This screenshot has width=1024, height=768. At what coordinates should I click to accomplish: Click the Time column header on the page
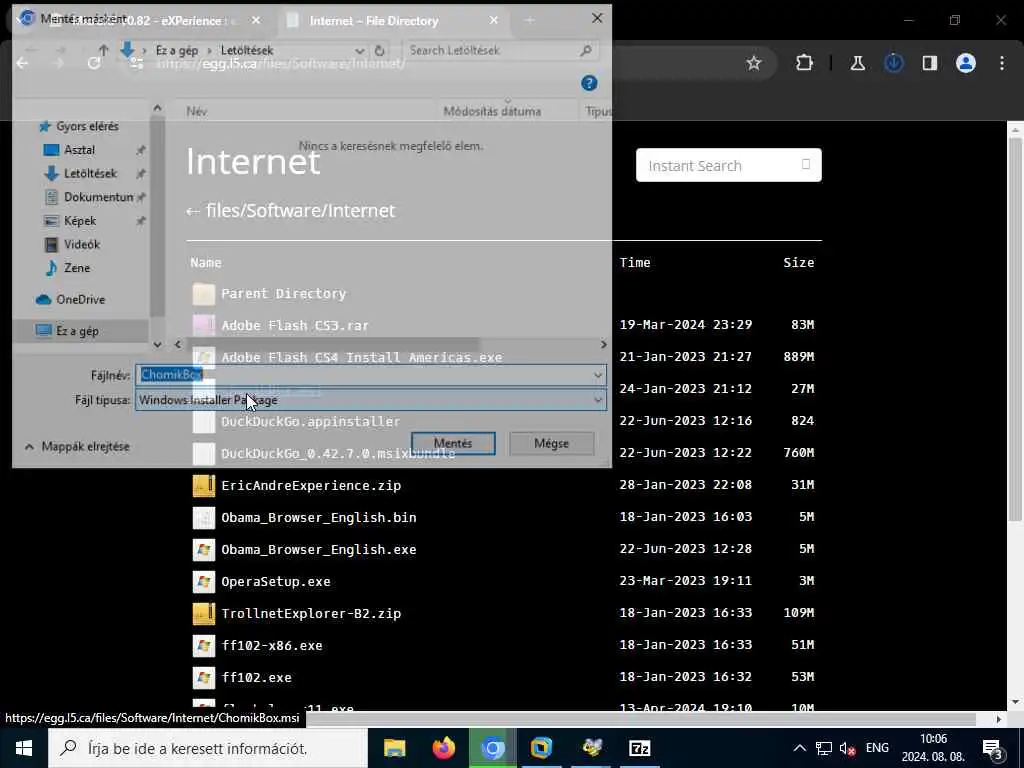coord(635,263)
